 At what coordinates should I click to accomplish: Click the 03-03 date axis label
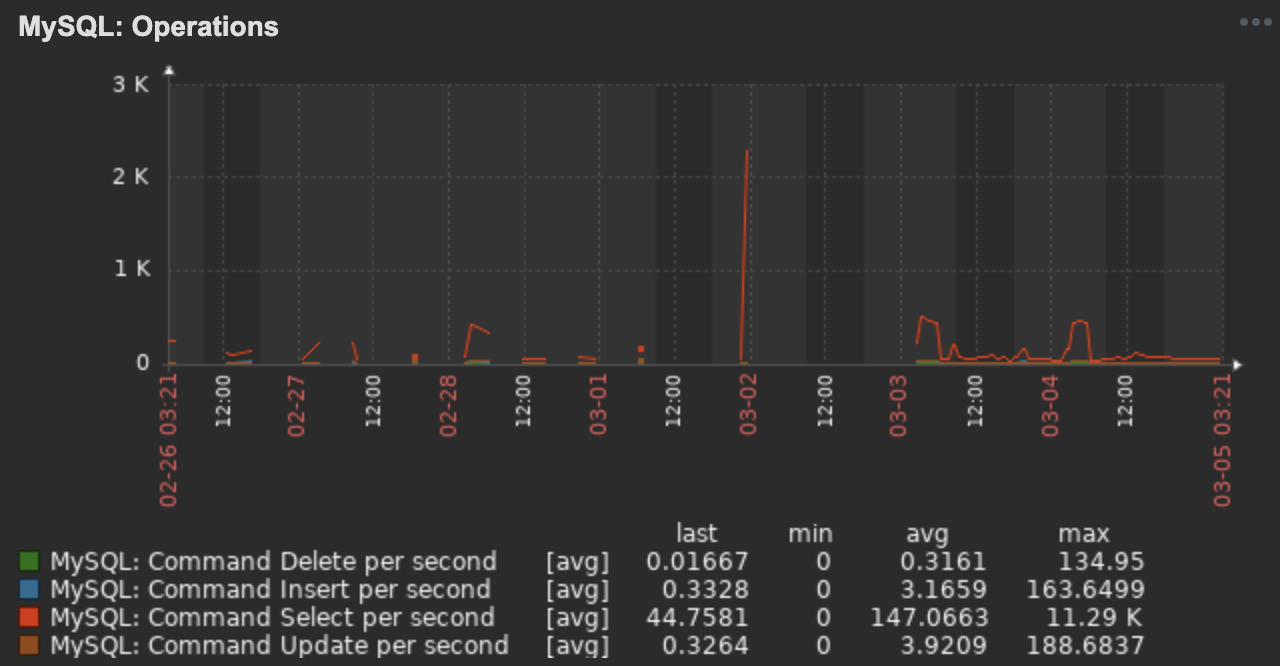pyautogui.click(x=899, y=405)
